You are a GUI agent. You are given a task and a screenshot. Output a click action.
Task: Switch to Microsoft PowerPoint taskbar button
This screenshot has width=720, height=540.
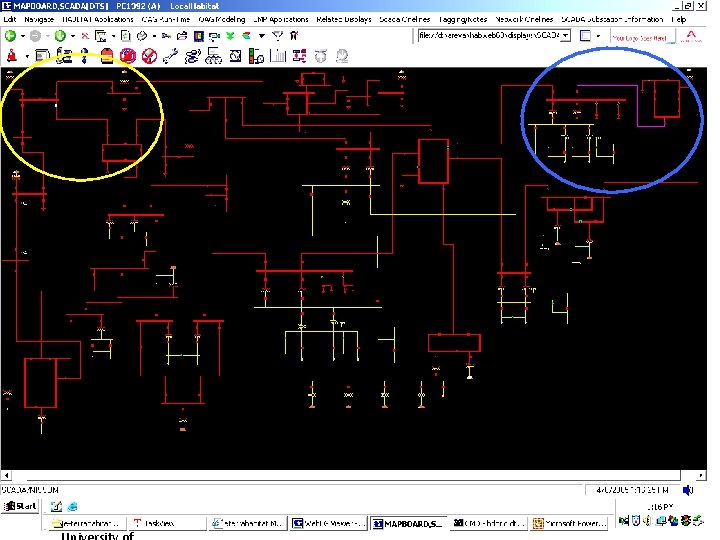pos(569,523)
